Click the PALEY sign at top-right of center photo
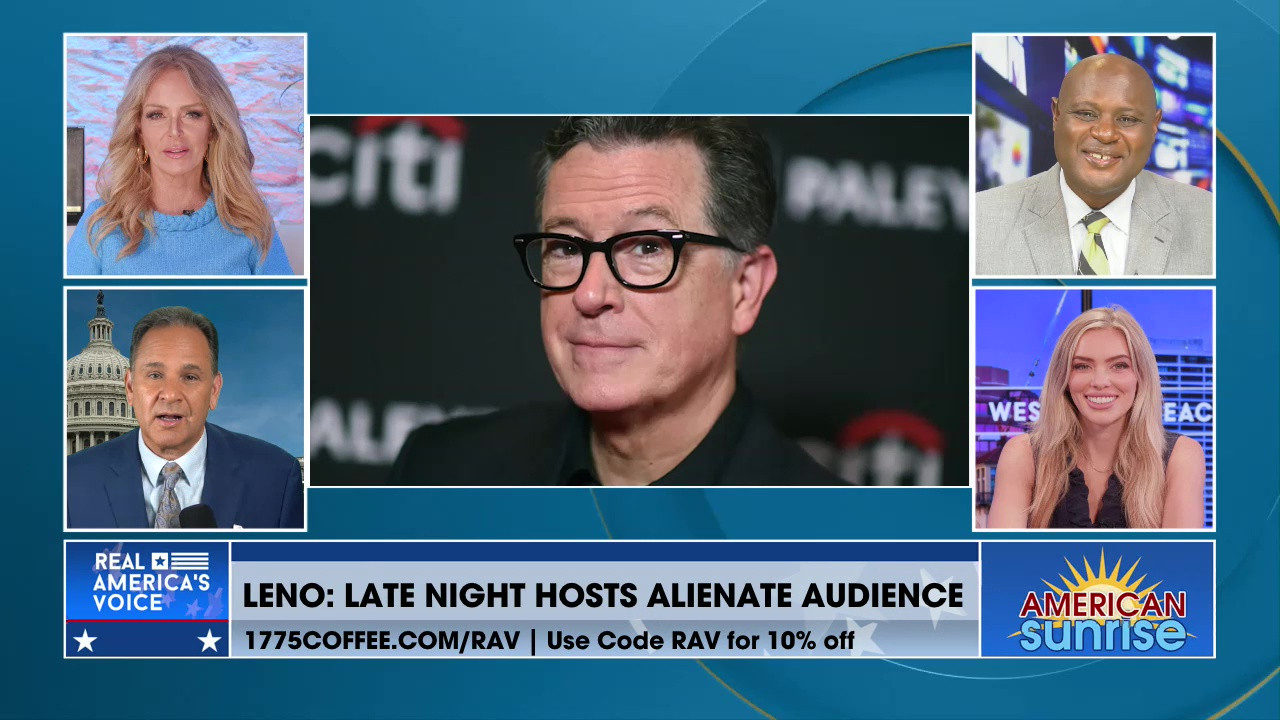The height and width of the screenshot is (720, 1280). 876,194
